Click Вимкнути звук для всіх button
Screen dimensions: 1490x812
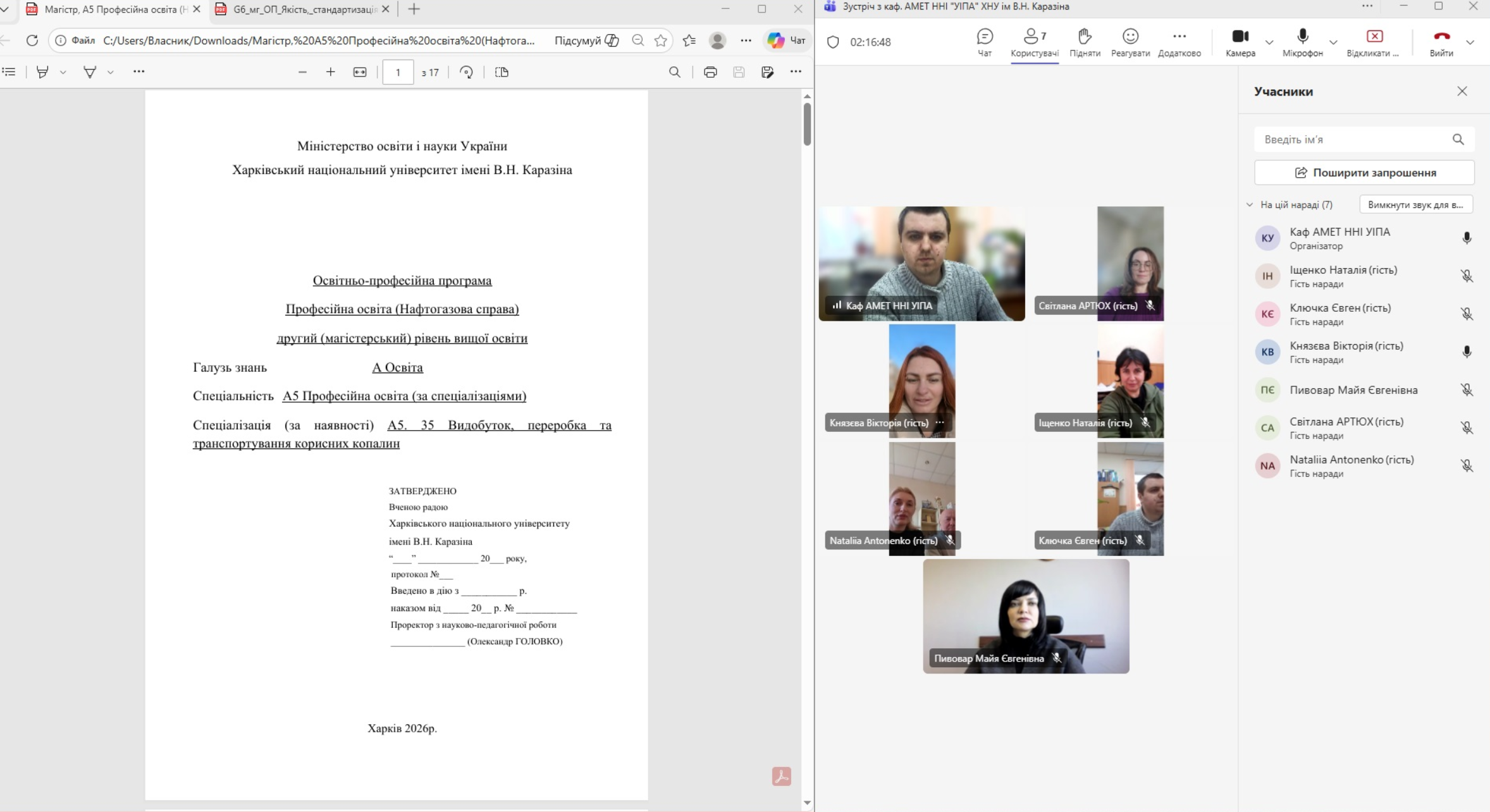point(1415,205)
